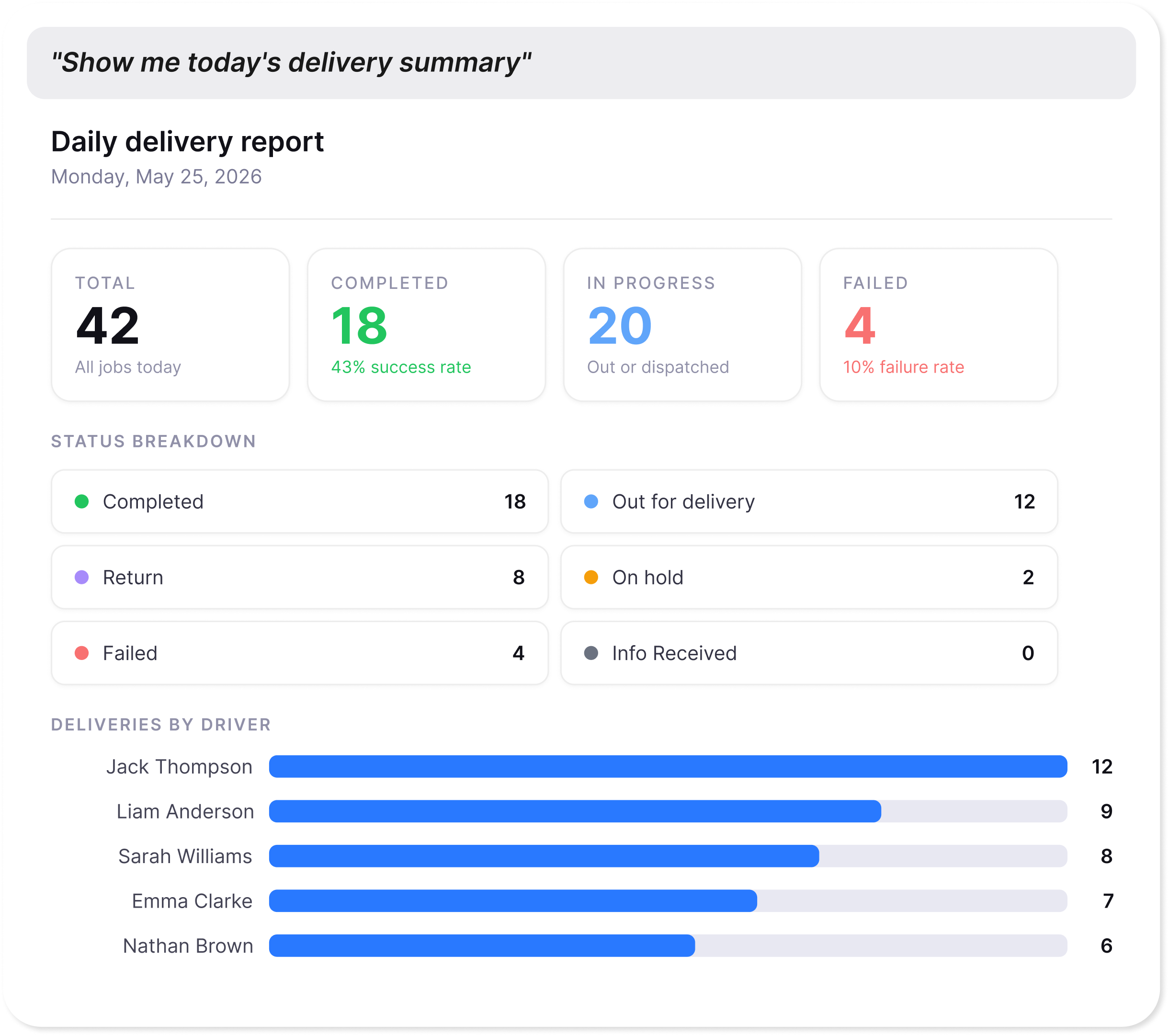Select the Failed row label in breakdown
The height and width of the screenshot is (1036, 1169).
pos(130,653)
